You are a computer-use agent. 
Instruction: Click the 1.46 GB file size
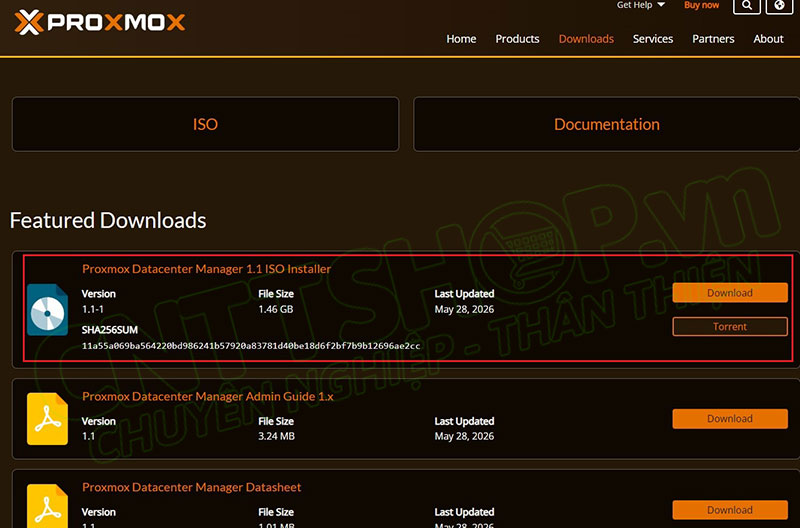point(276,309)
